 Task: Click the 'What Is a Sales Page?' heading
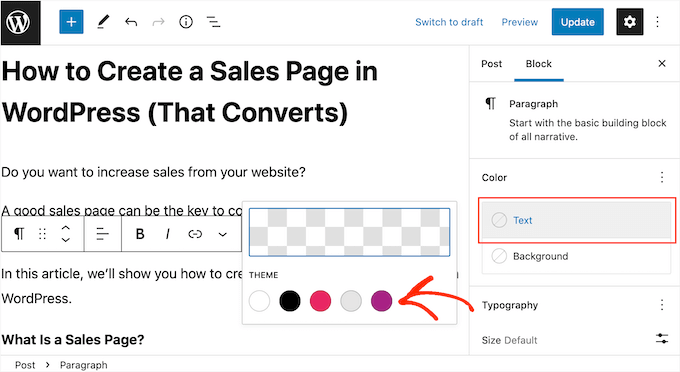pos(73,339)
